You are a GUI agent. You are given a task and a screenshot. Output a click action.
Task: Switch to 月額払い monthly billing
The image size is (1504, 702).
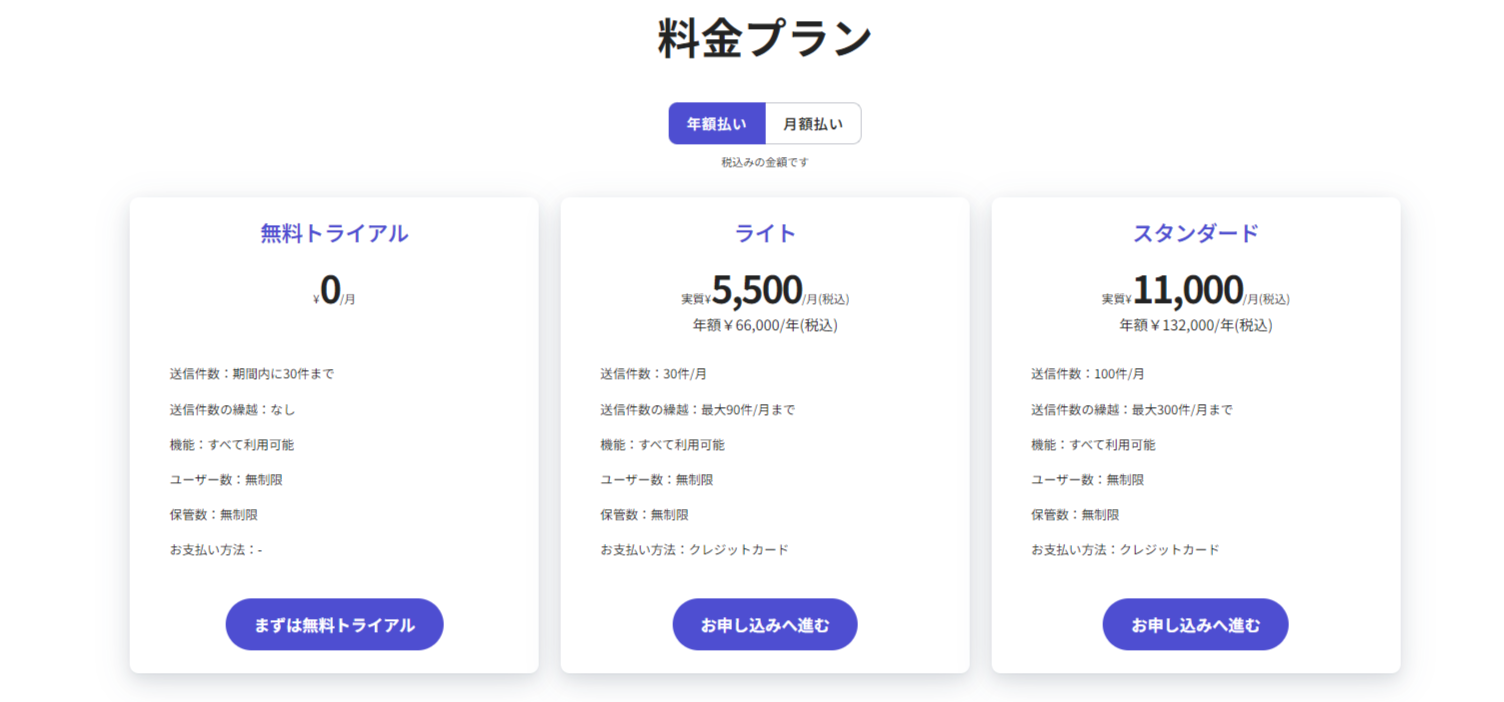(x=812, y=124)
